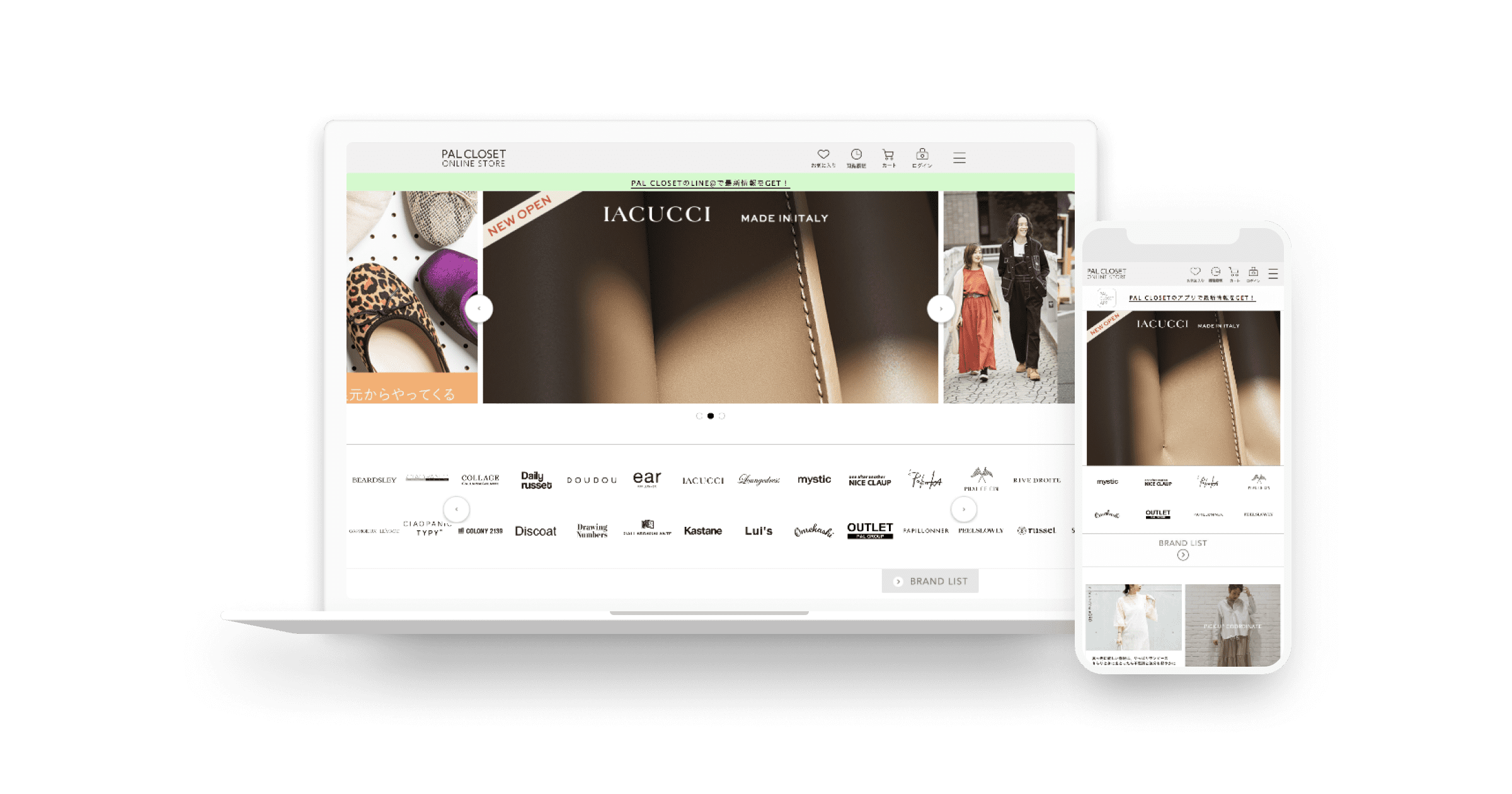This screenshot has height=794, width=1512.
Task: Click the first carousel dot indicator
Action: click(x=699, y=414)
